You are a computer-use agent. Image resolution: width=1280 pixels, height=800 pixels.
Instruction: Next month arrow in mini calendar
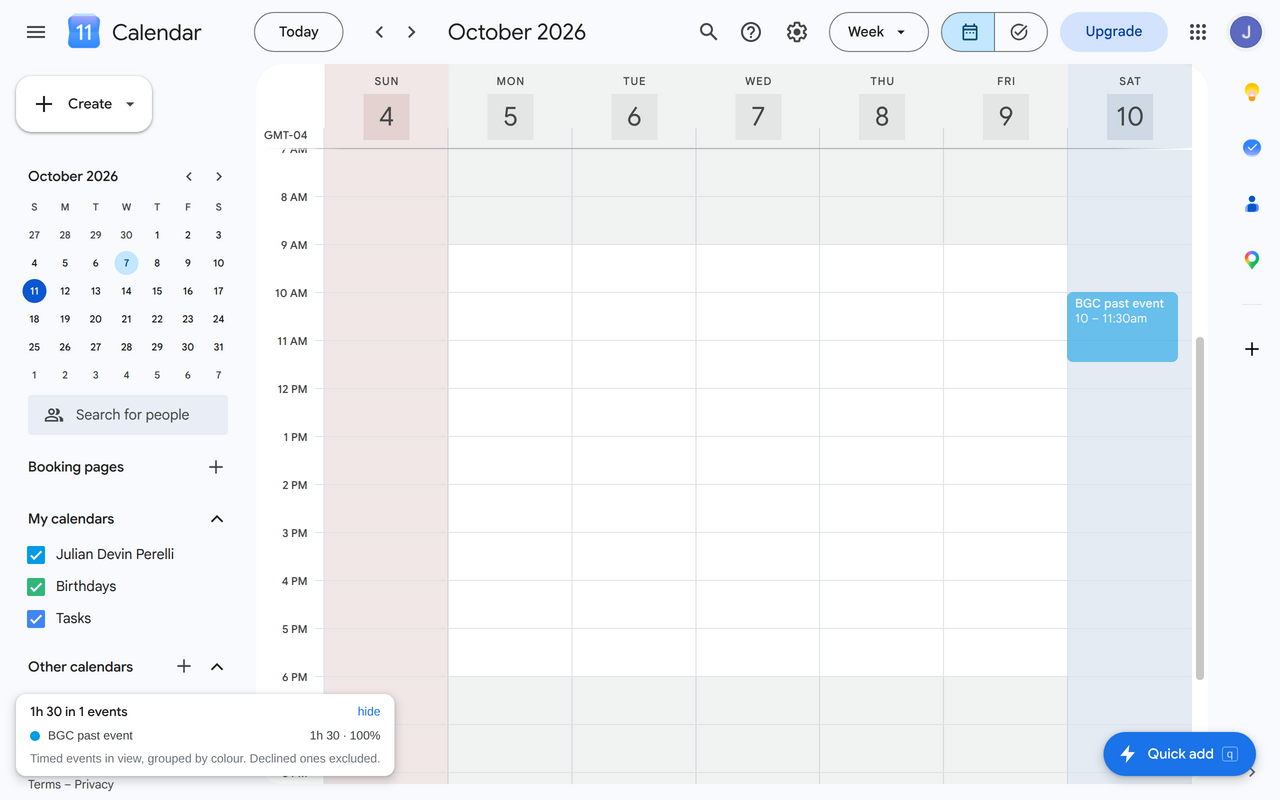pyautogui.click(x=219, y=176)
